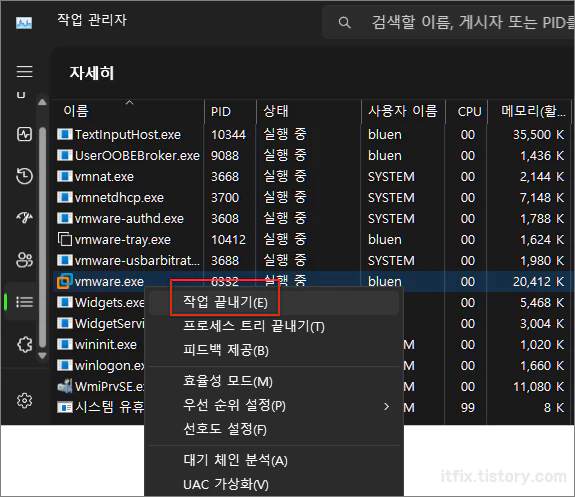Open Startup apps page in sidebar
Viewport: 575px width, 497px height.
click(x=25, y=218)
